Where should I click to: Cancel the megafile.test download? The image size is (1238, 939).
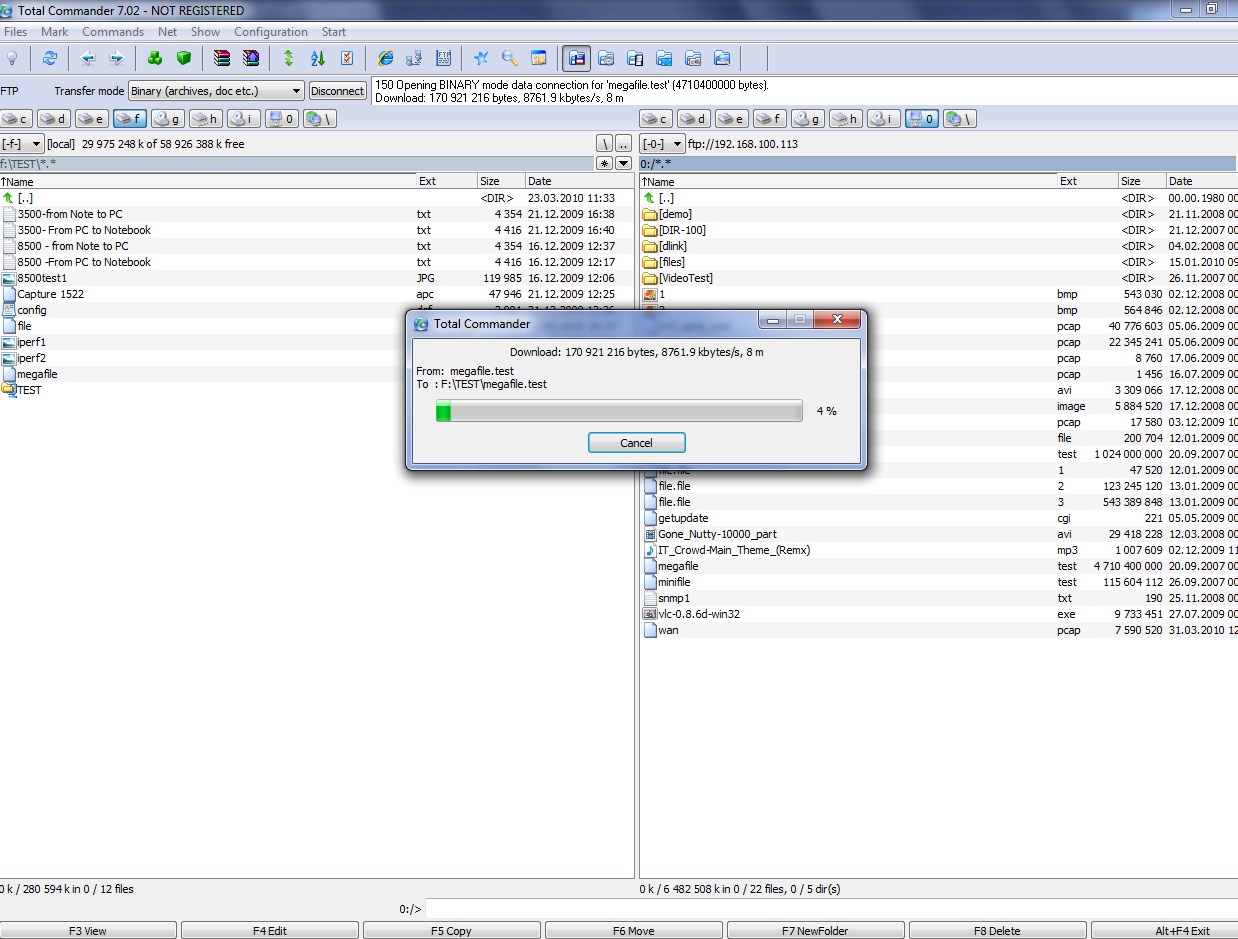[636, 443]
